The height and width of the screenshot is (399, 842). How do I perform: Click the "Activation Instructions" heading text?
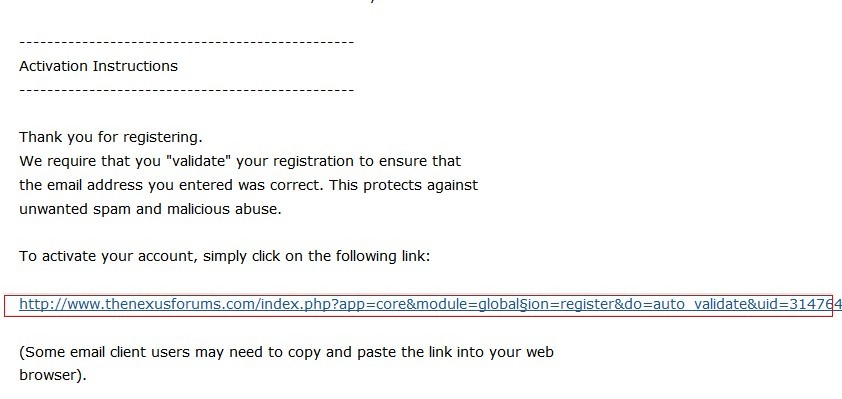(x=98, y=66)
